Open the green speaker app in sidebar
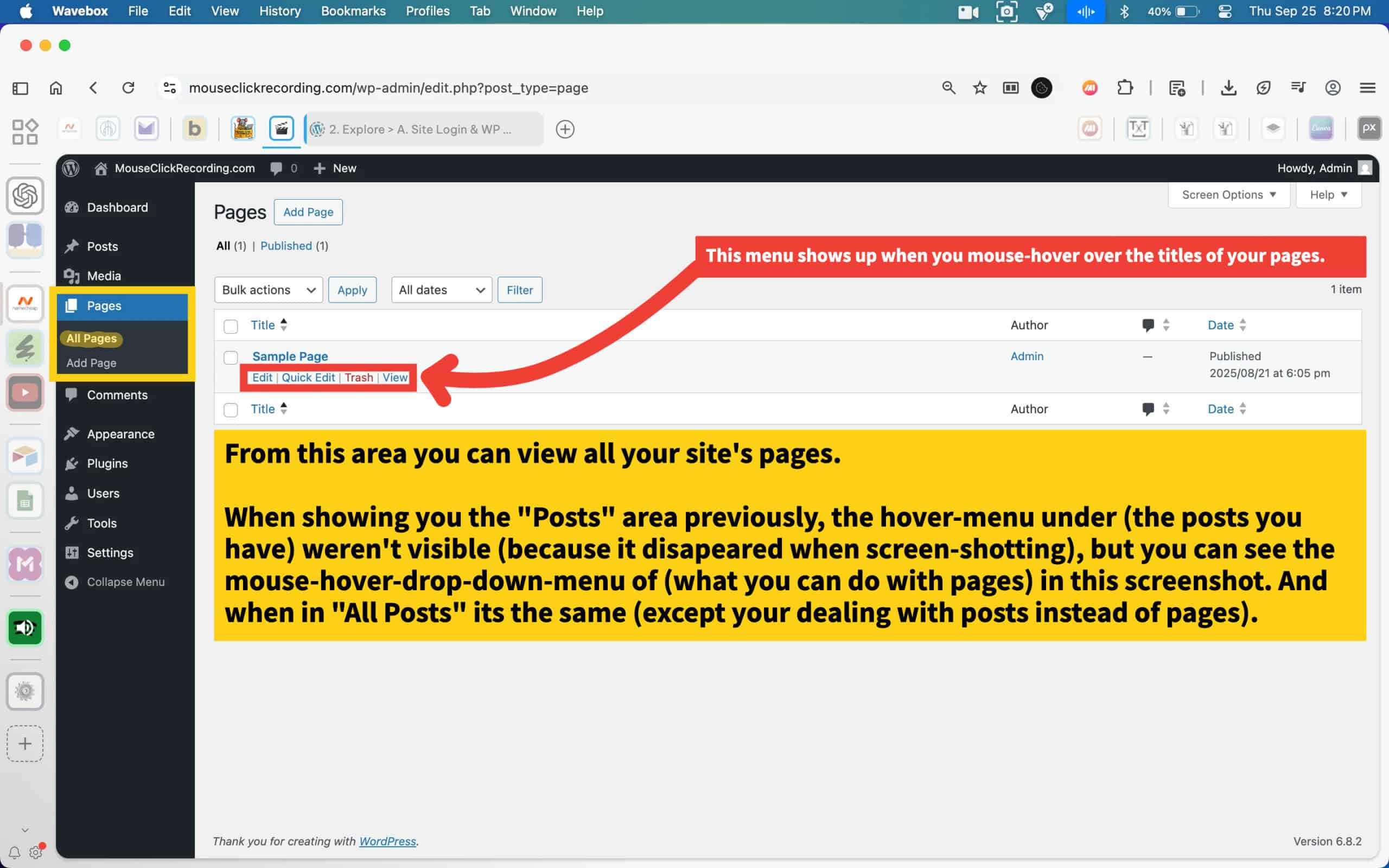 24,628
